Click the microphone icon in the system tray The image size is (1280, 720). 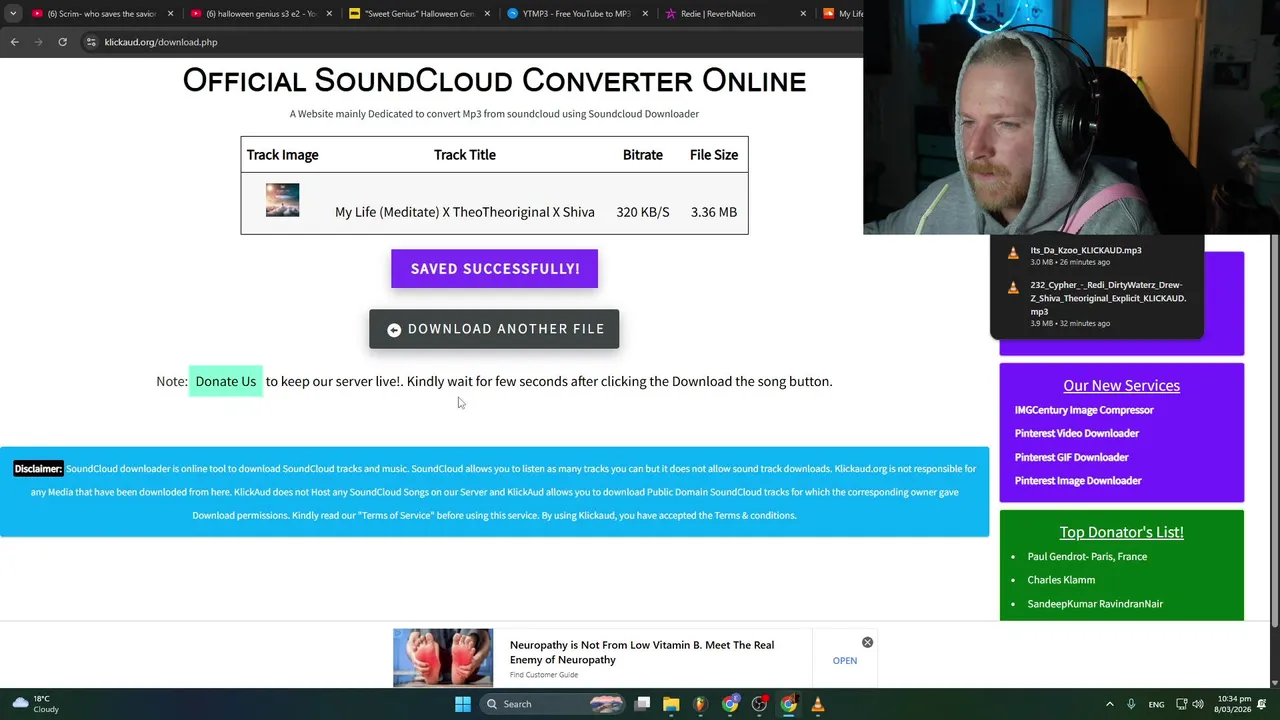pyautogui.click(x=1131, y=704)
